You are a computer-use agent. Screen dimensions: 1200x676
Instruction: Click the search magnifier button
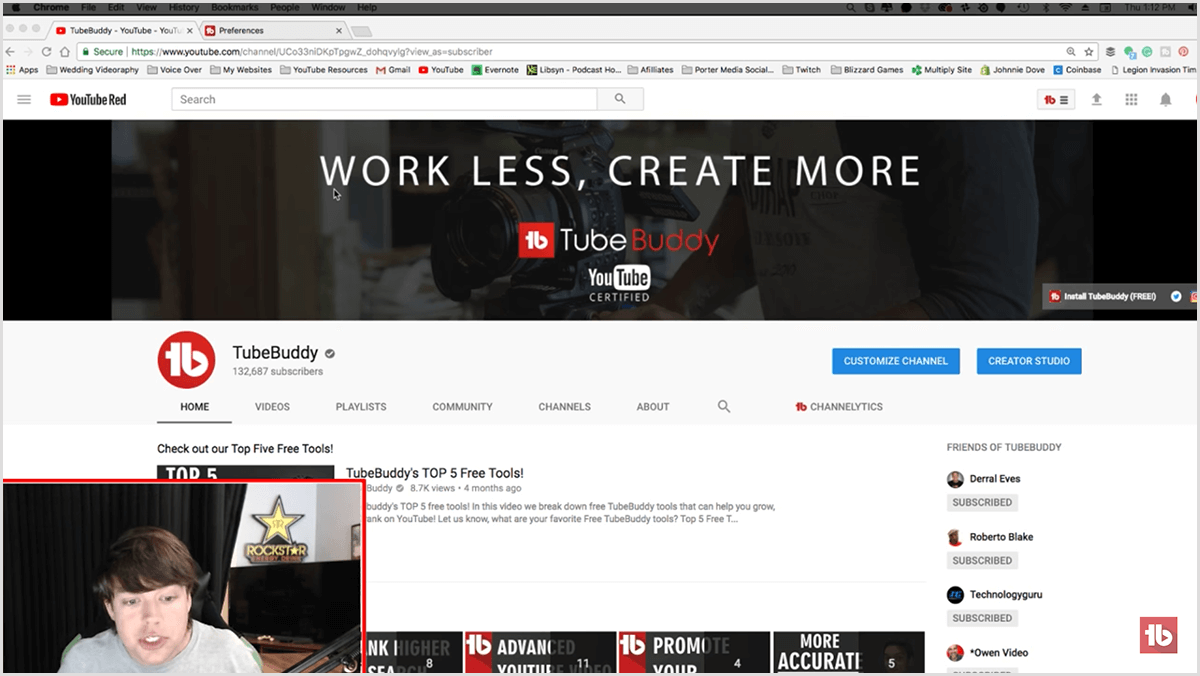pos(620,99)
